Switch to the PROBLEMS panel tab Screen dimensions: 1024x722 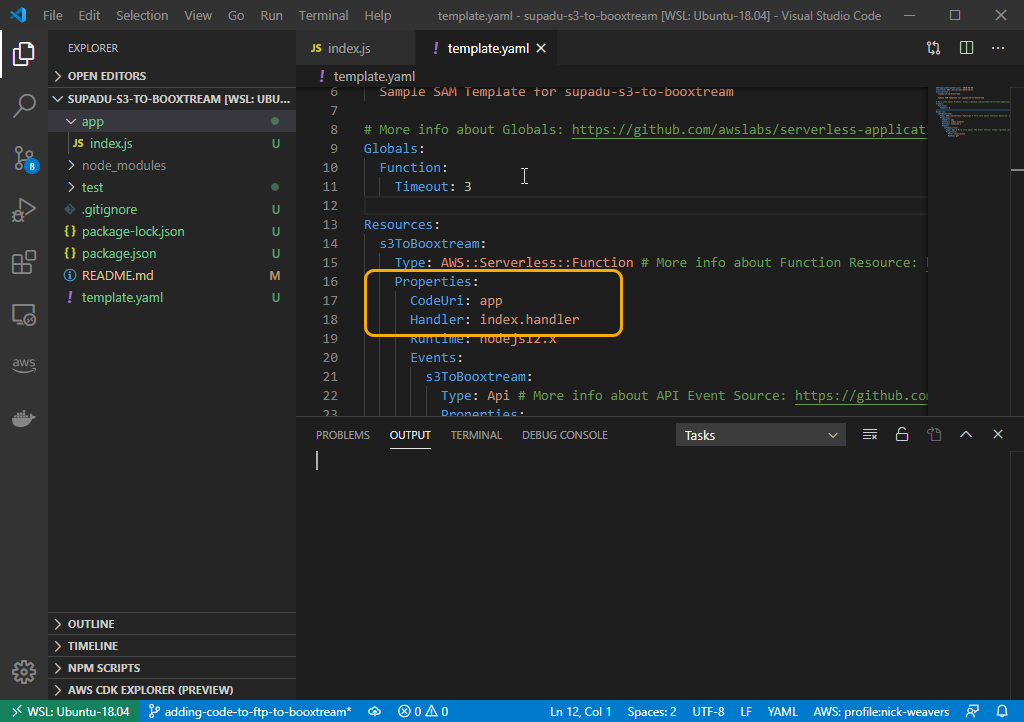[343, 435]
